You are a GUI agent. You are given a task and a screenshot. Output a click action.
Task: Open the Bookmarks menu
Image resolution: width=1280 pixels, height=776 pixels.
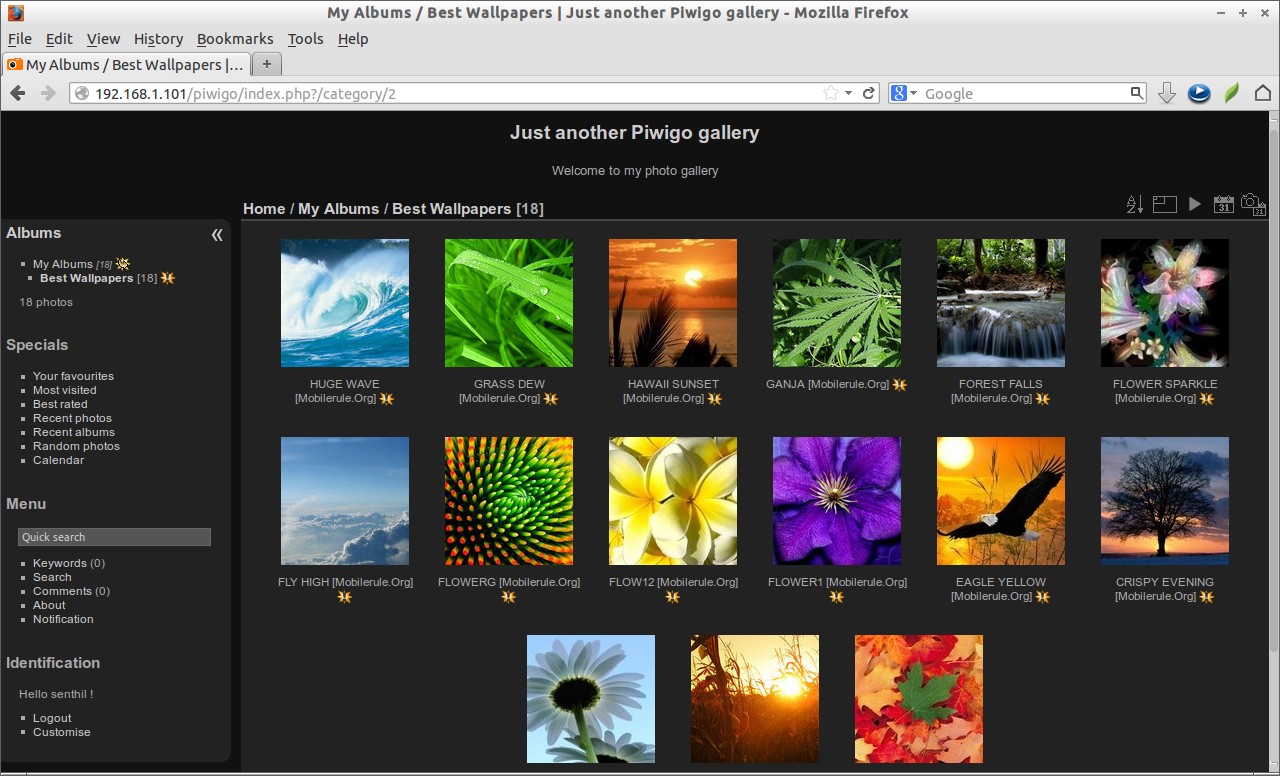tap(235, 39)
